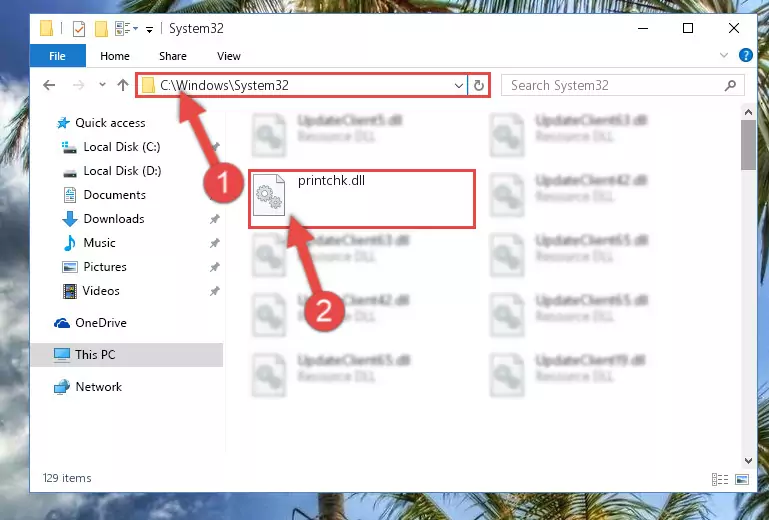Switch to Details view in status bar

pyautogui.click(x=720, y=479)
